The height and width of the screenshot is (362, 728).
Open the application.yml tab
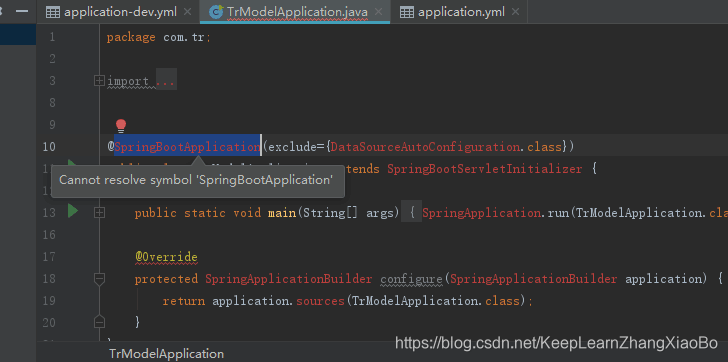(461, 12)
